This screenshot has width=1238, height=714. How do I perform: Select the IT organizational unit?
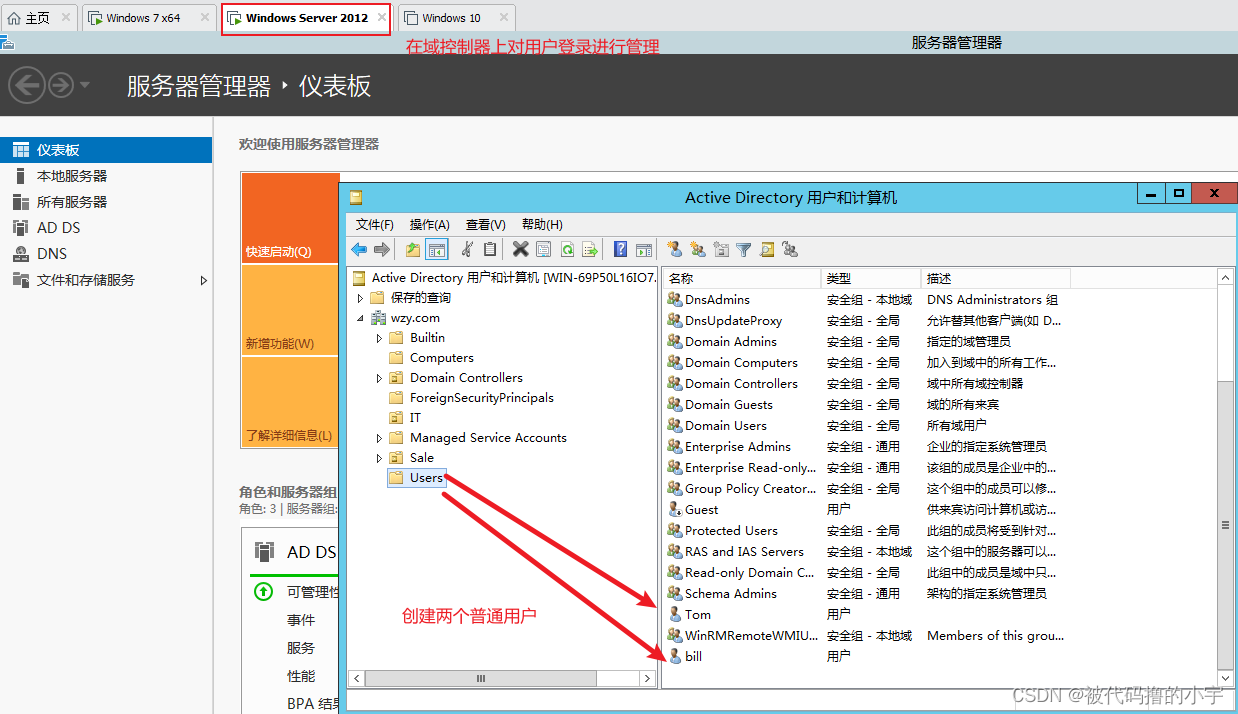[415, 418]
